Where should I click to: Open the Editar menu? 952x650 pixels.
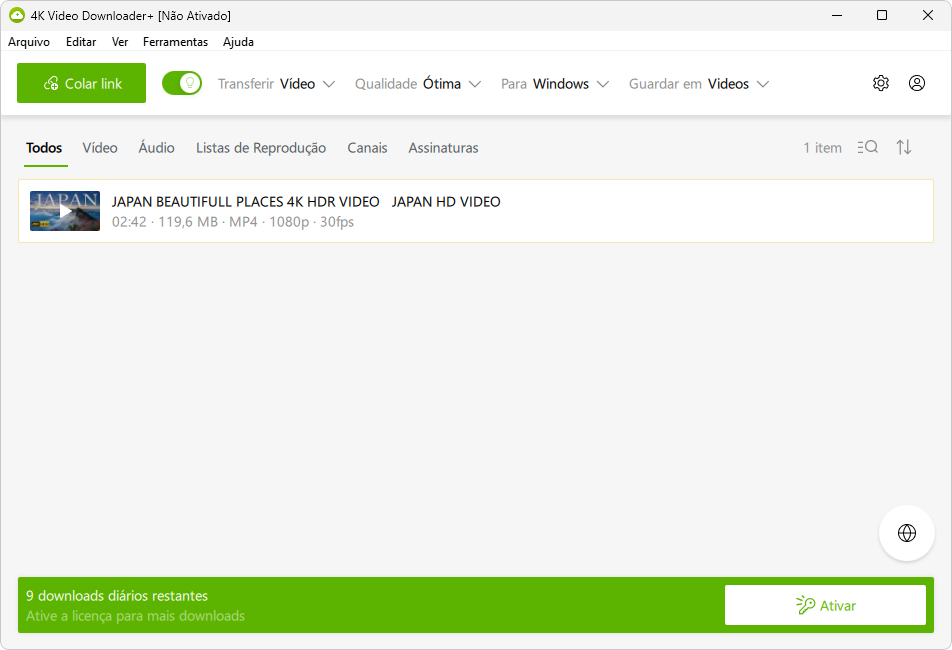pyautogui.click(x=81, y=42)
